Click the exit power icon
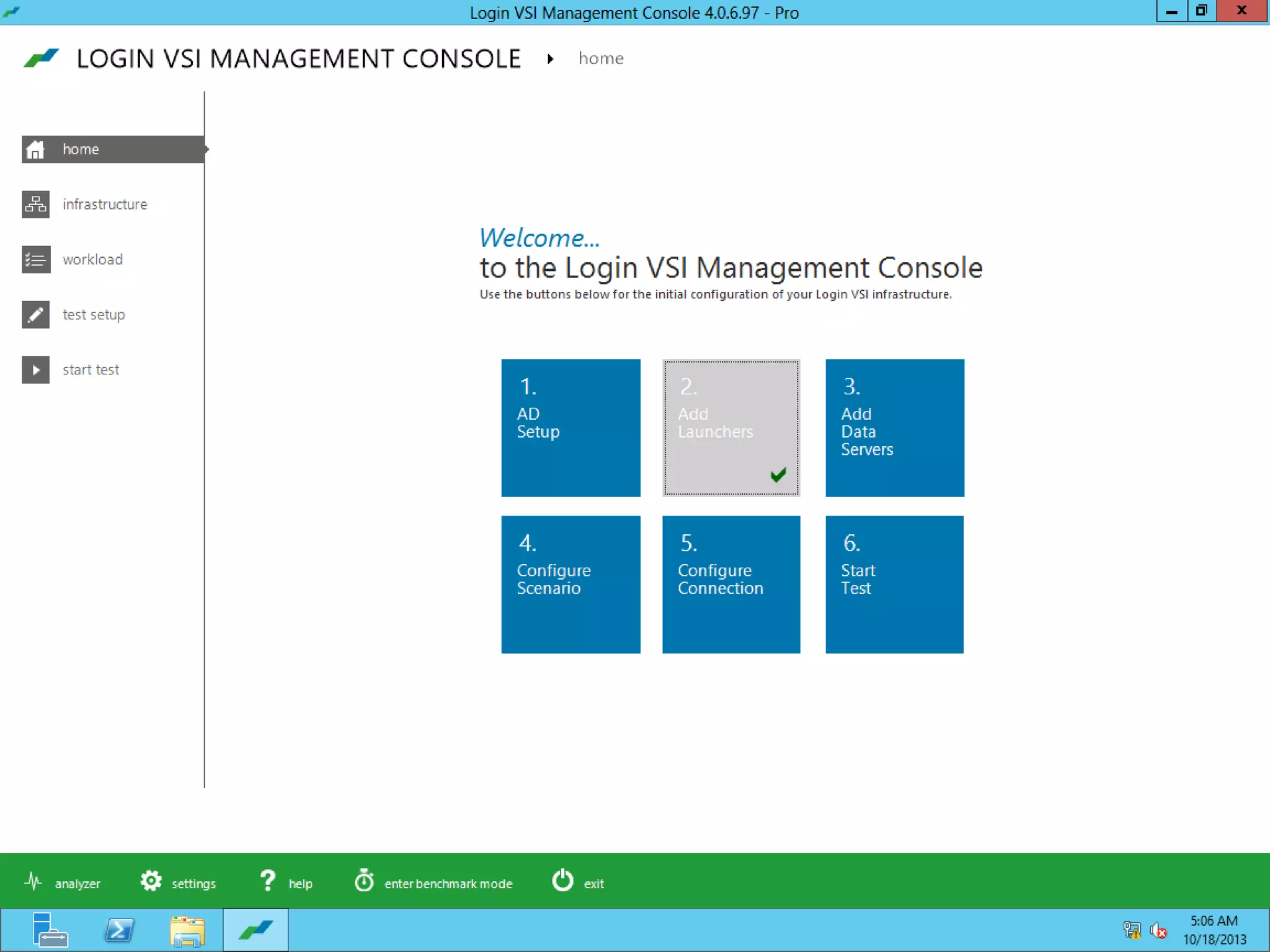The height and width of the screenshot is (952, 1270). 562,881
